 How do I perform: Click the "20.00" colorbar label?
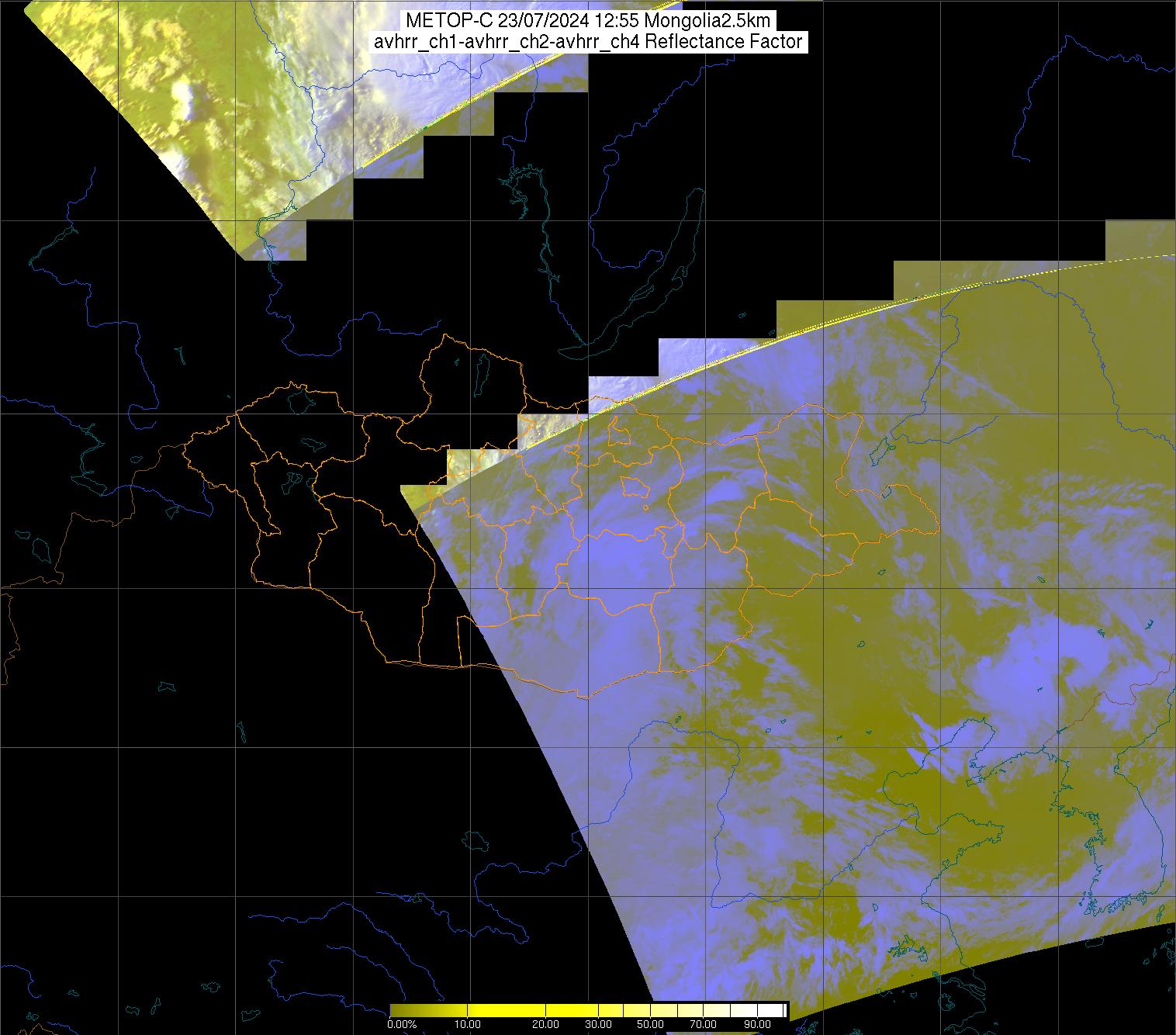(546, 1024)
